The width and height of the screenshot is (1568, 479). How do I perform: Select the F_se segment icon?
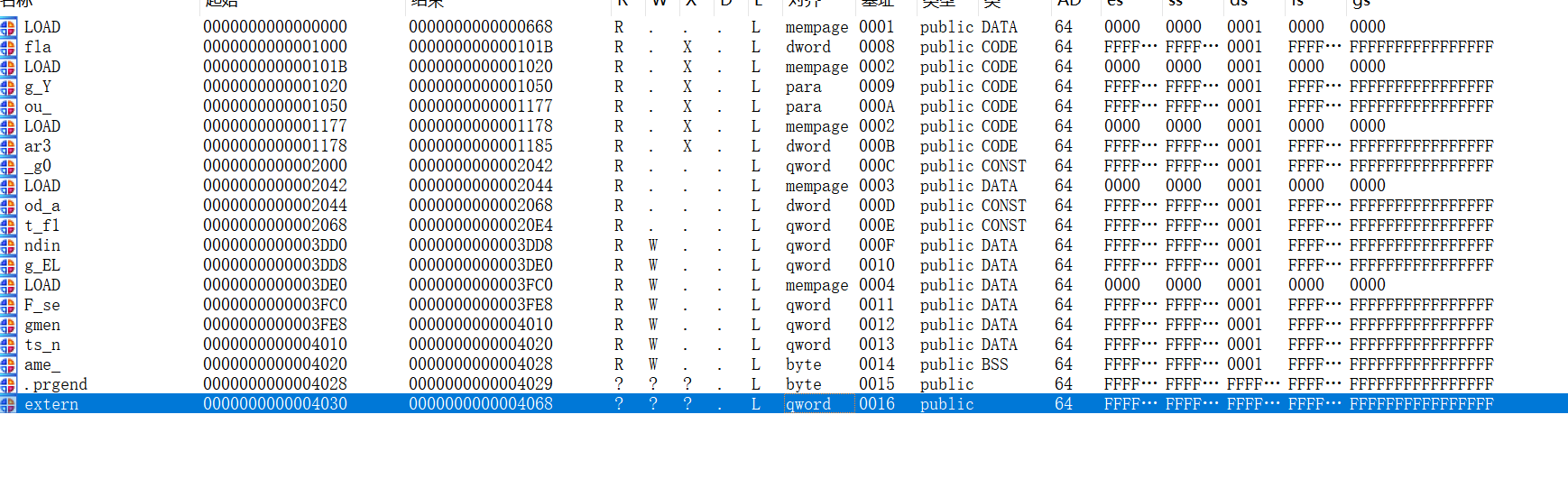tap(8, 305)
